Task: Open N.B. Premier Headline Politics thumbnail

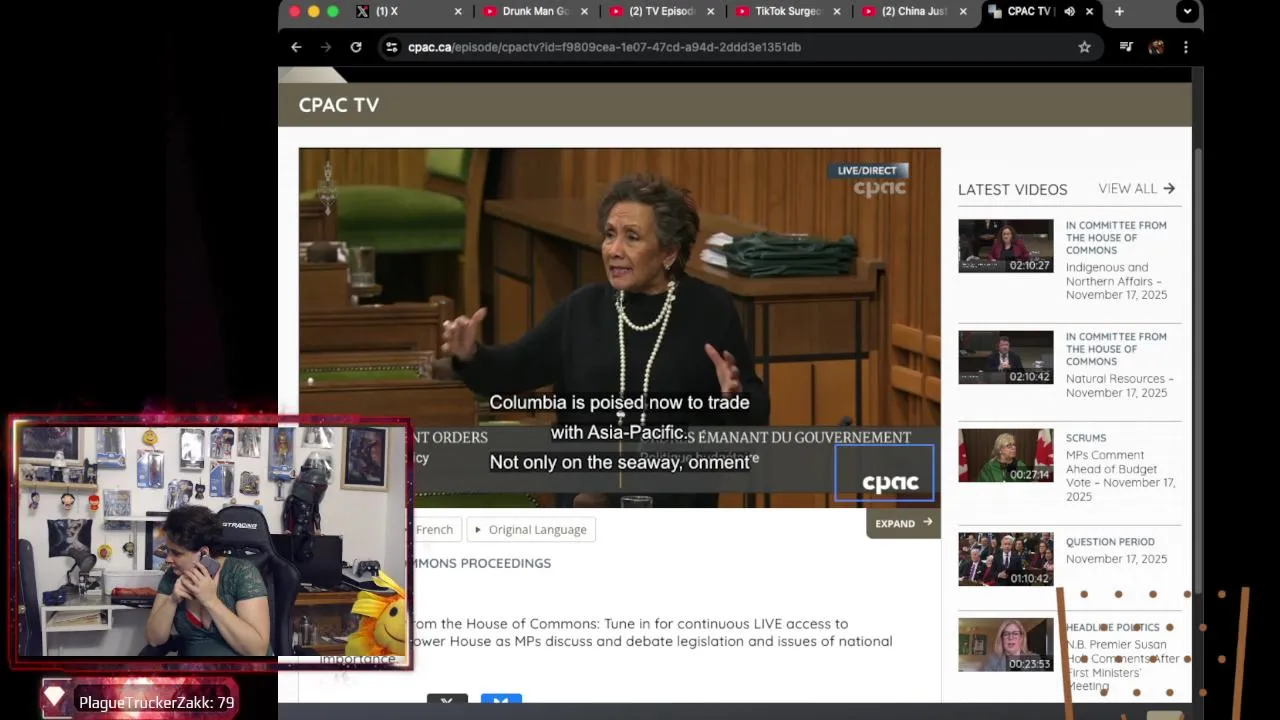Action: 1005,645
